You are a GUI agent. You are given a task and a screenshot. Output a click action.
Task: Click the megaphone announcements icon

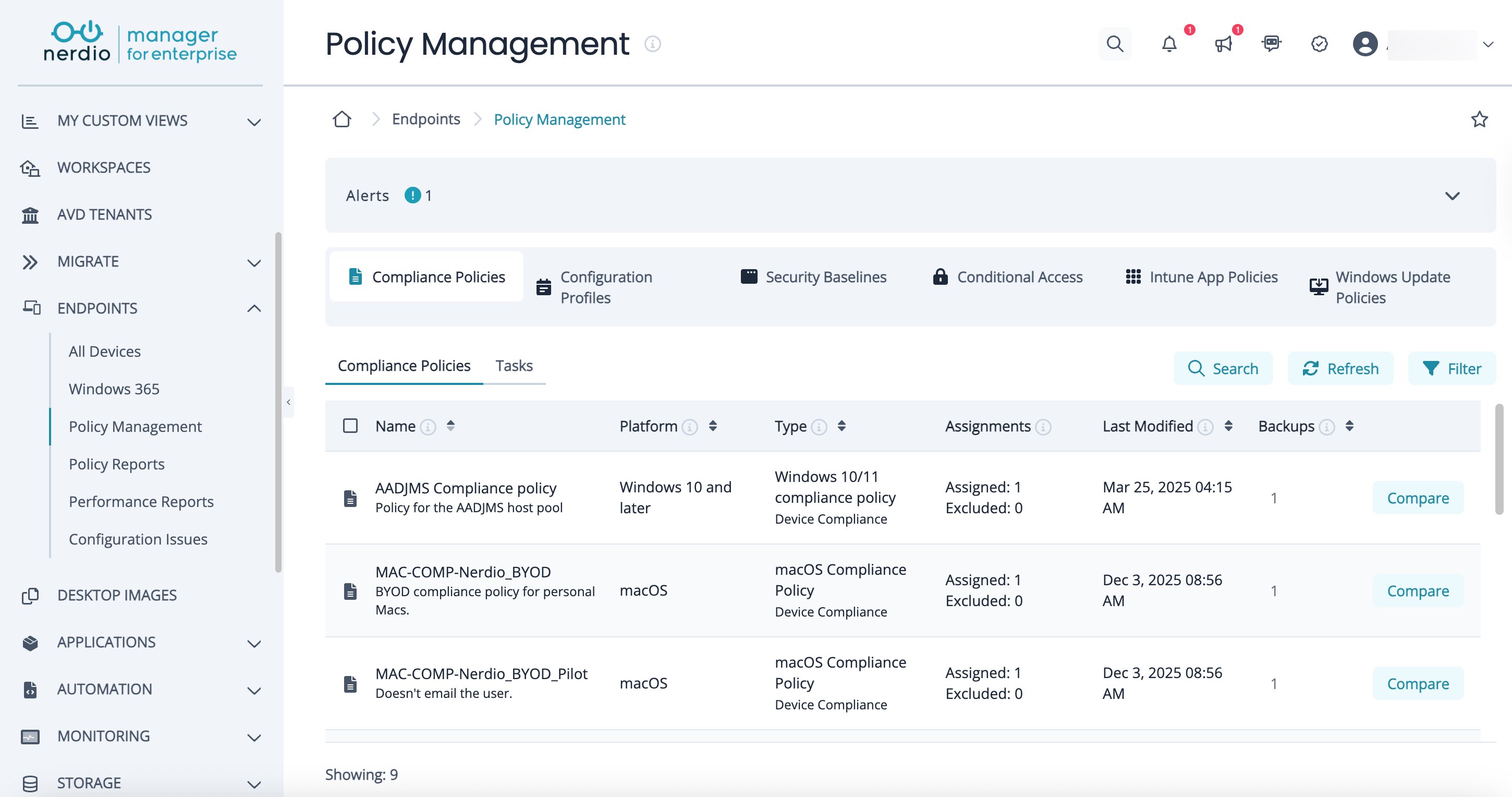(1223, 44)
